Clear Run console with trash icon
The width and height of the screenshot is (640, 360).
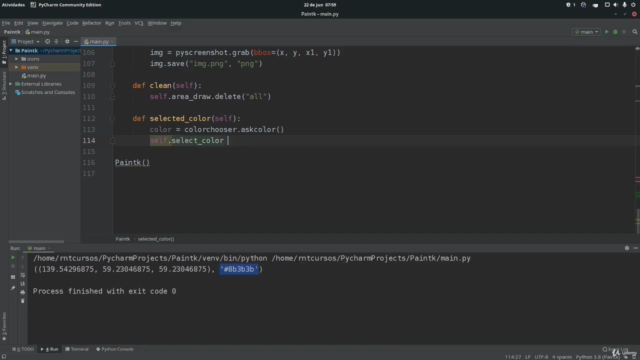click(x=22, y=301)
